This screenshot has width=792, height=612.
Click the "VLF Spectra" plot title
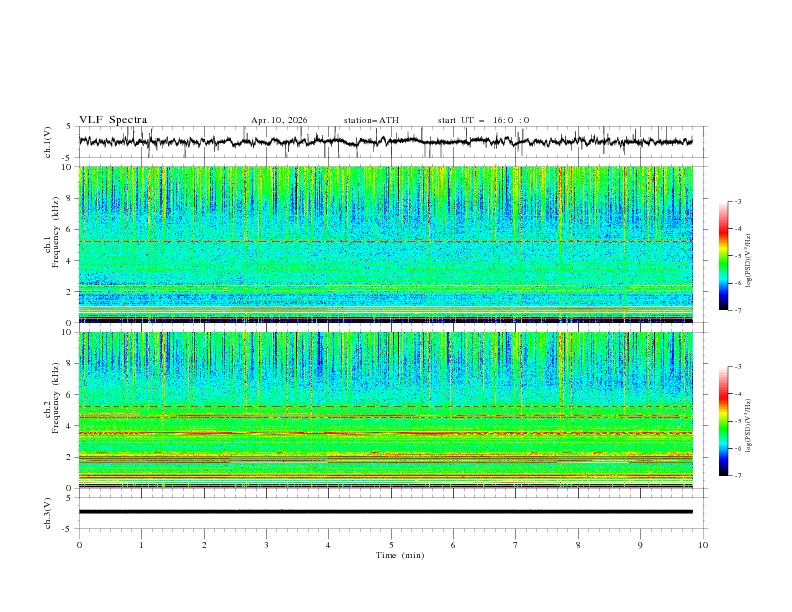[x=113, y=120]
